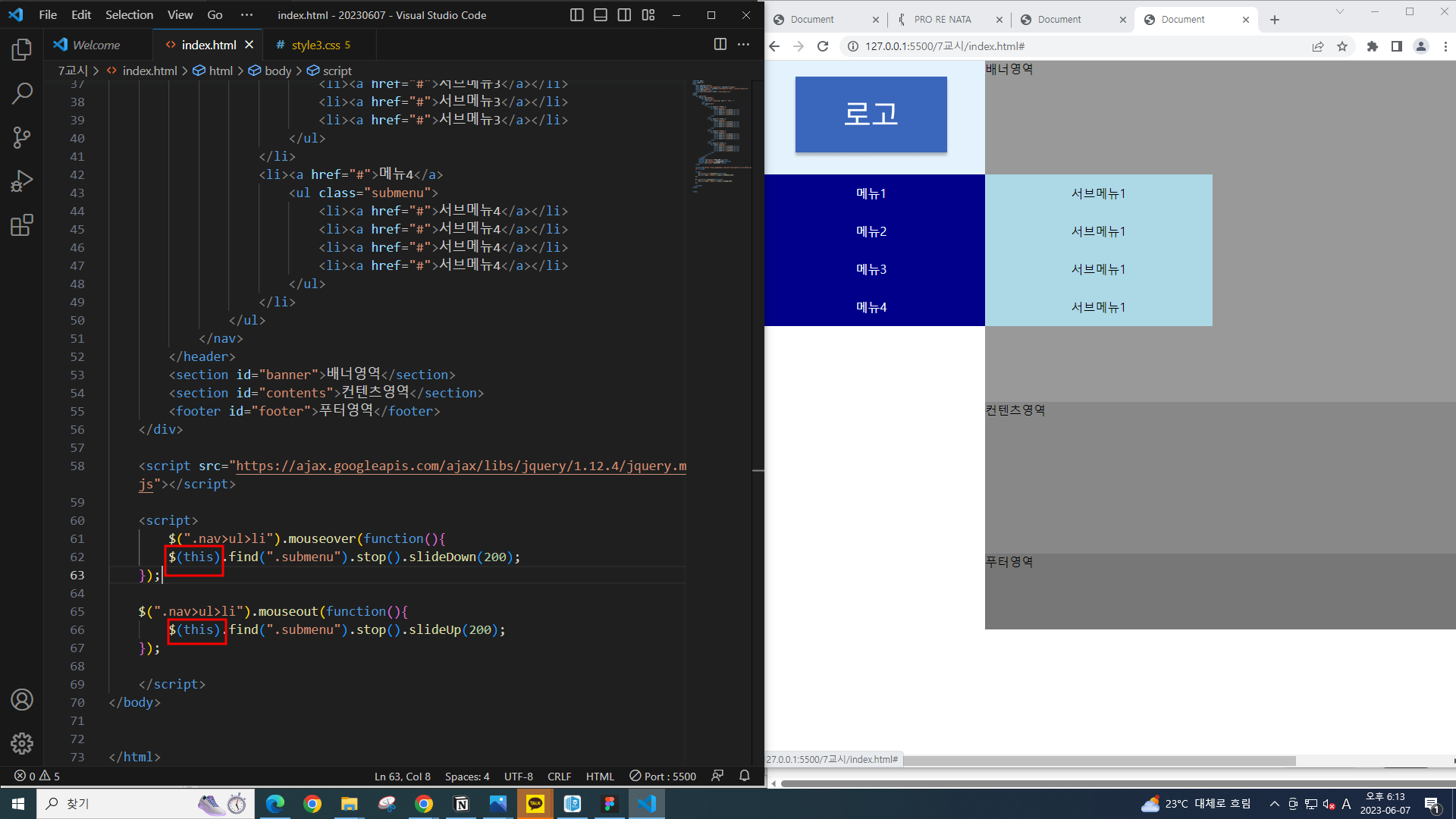Expand the hidden menu bar items ellipsis
Screen dimensions: 1456x819
[246, 15]
